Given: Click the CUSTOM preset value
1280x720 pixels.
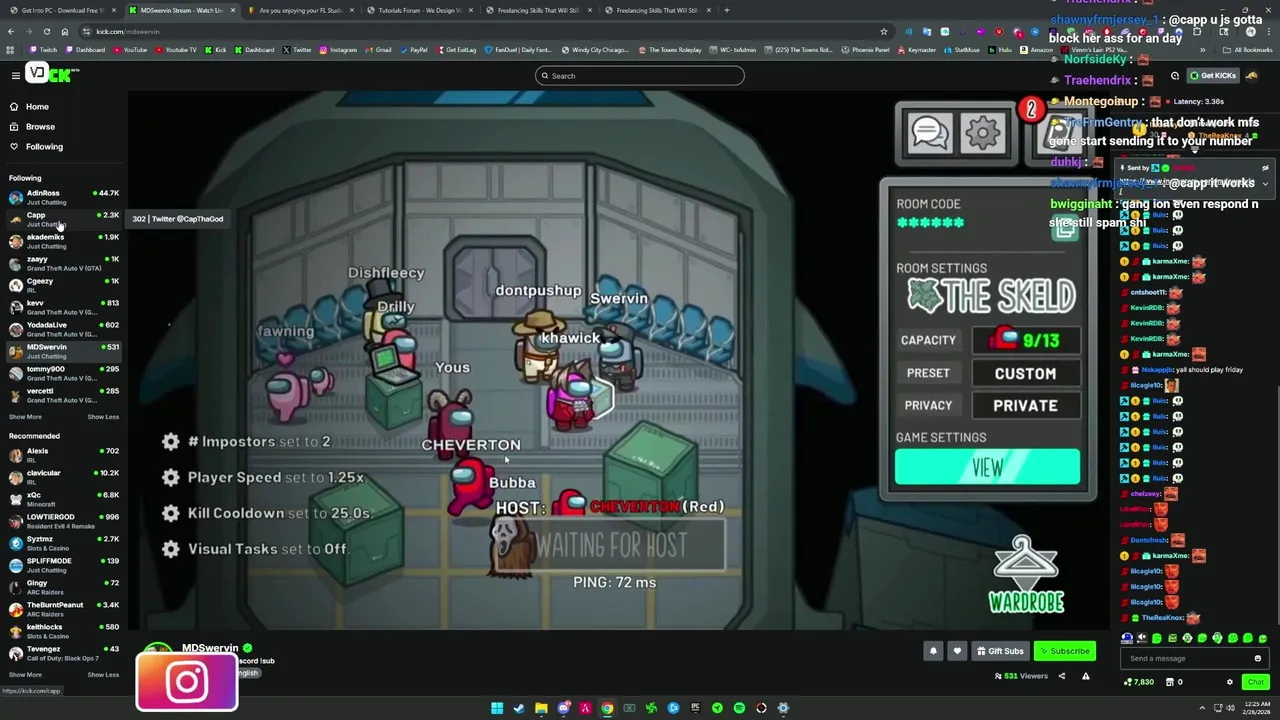Looking at the screenshot, I should point(1025,373).
